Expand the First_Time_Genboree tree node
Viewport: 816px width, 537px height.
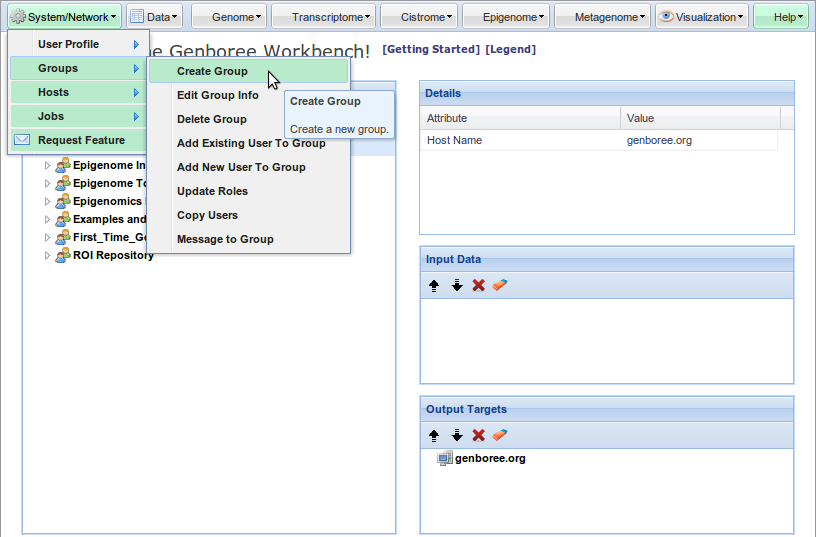(x=46, y=237)
